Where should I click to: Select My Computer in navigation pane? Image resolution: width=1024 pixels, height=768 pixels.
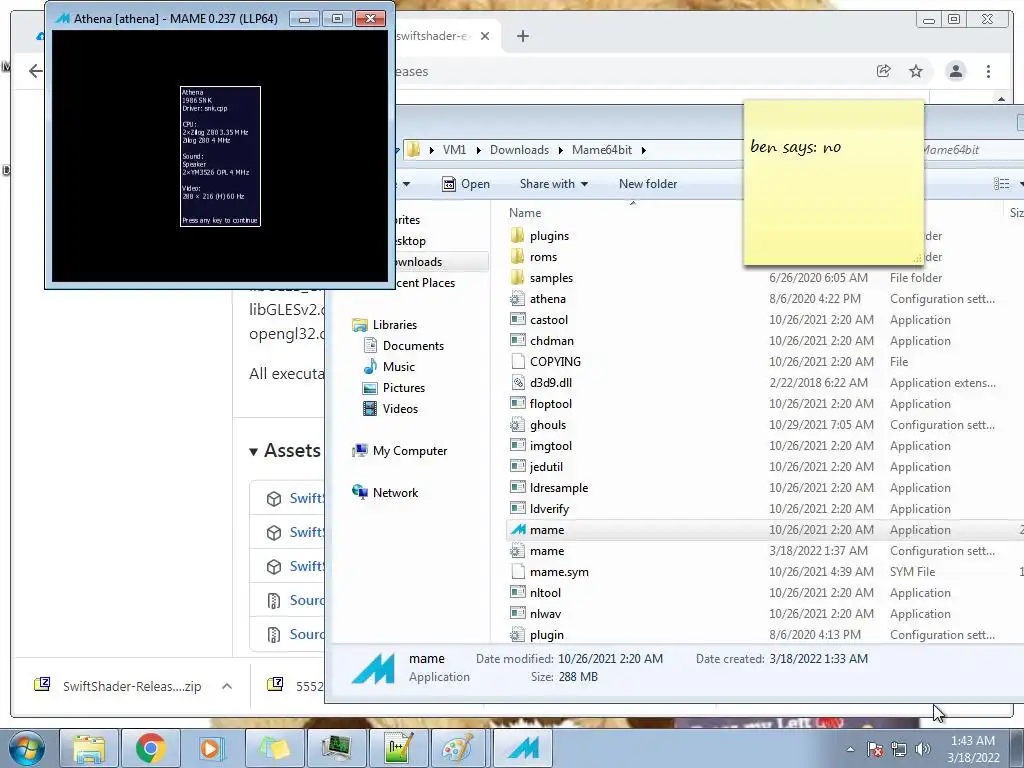pos(409,451)
